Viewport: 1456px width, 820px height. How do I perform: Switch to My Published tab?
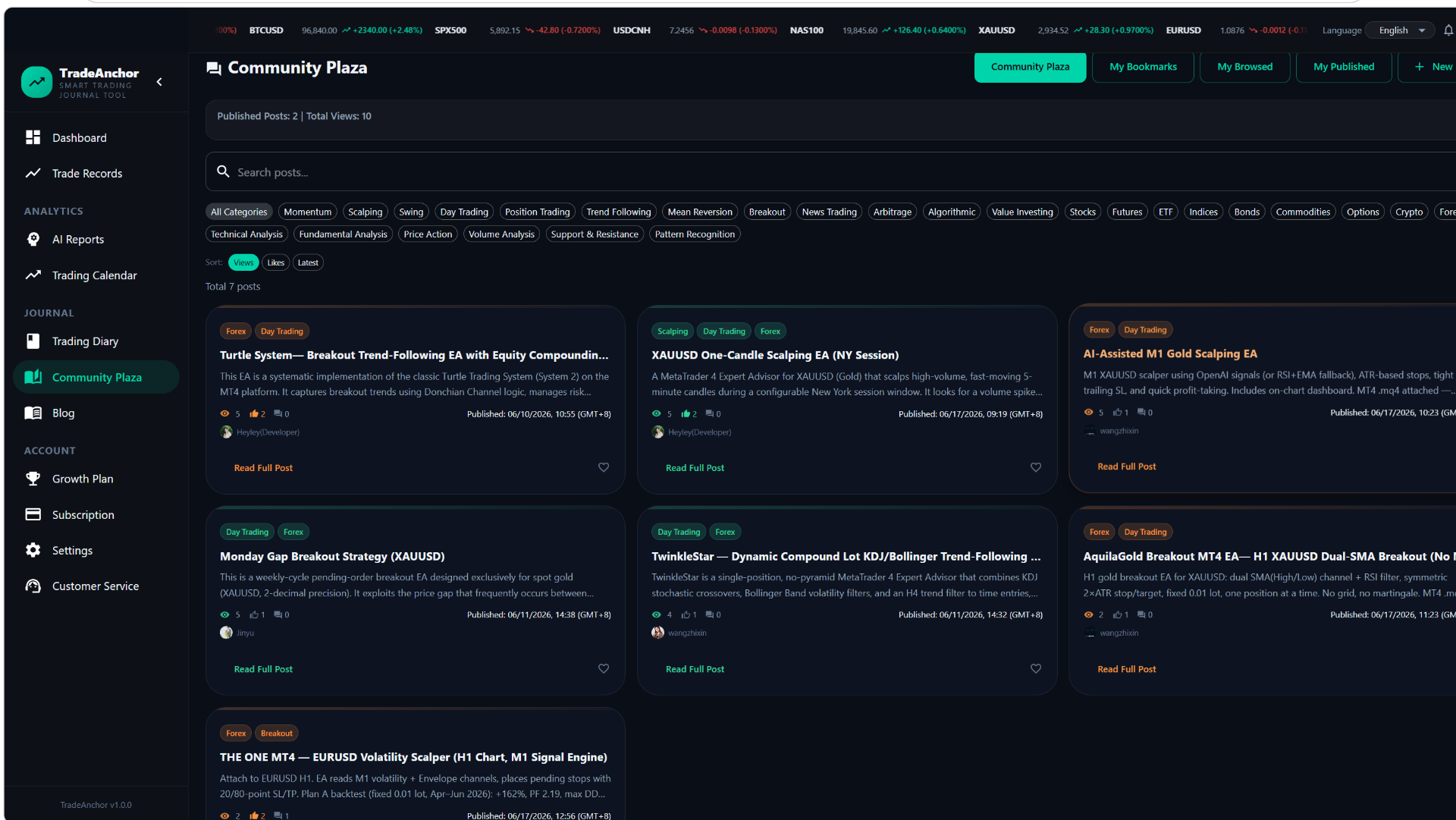click(x=1343, y=67)
